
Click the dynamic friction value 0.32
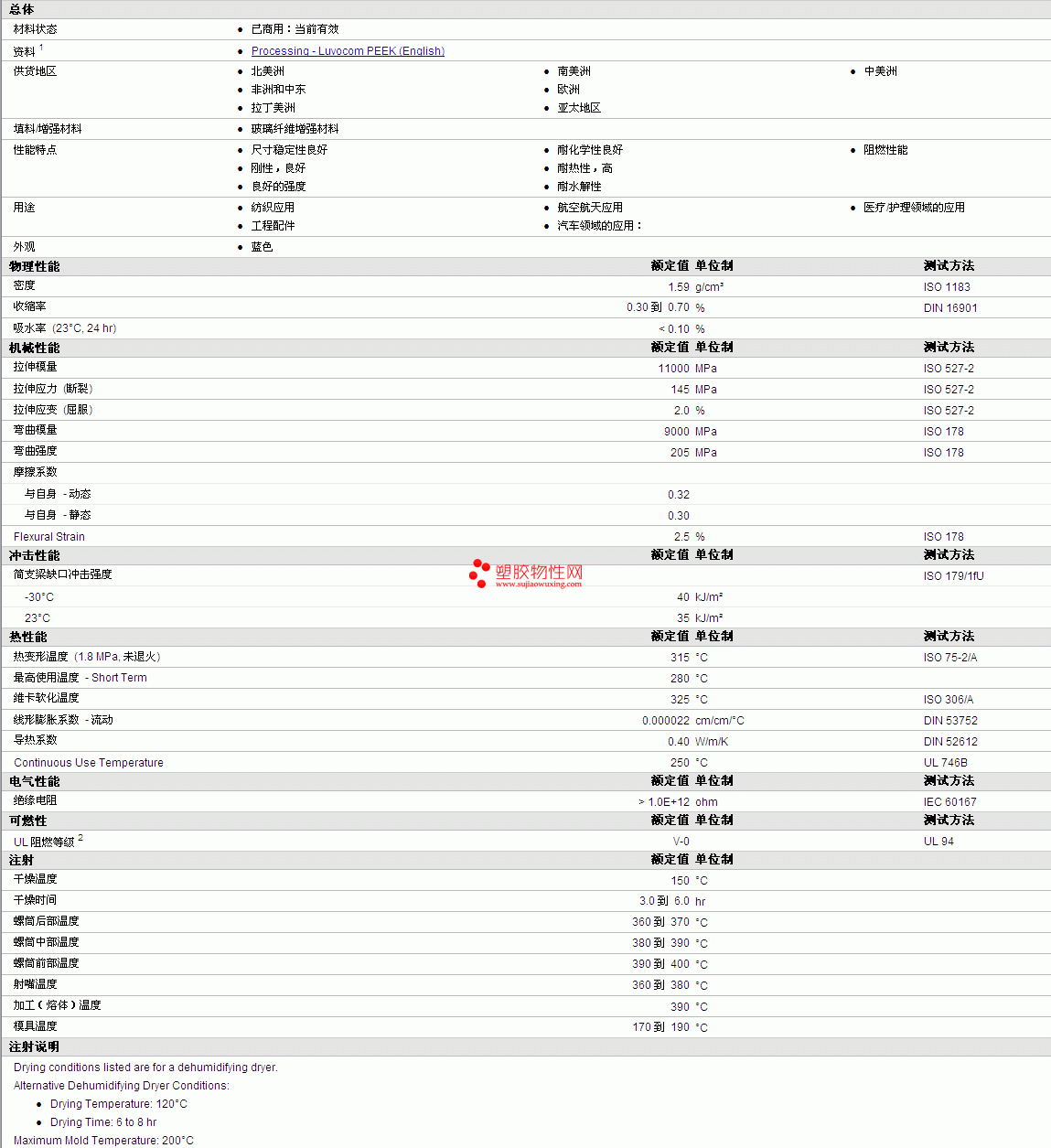tap(679, 495)
